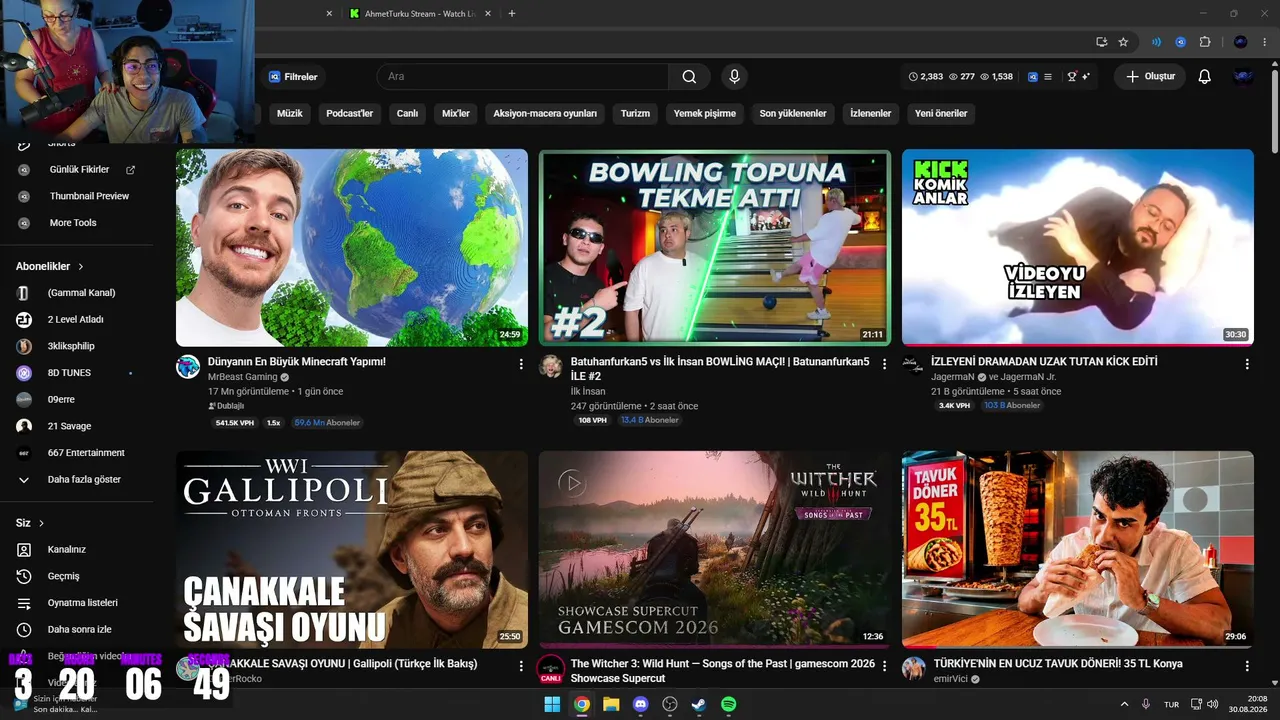Click the Oluştur create button
The image size is (1280, 720).
1150,77
